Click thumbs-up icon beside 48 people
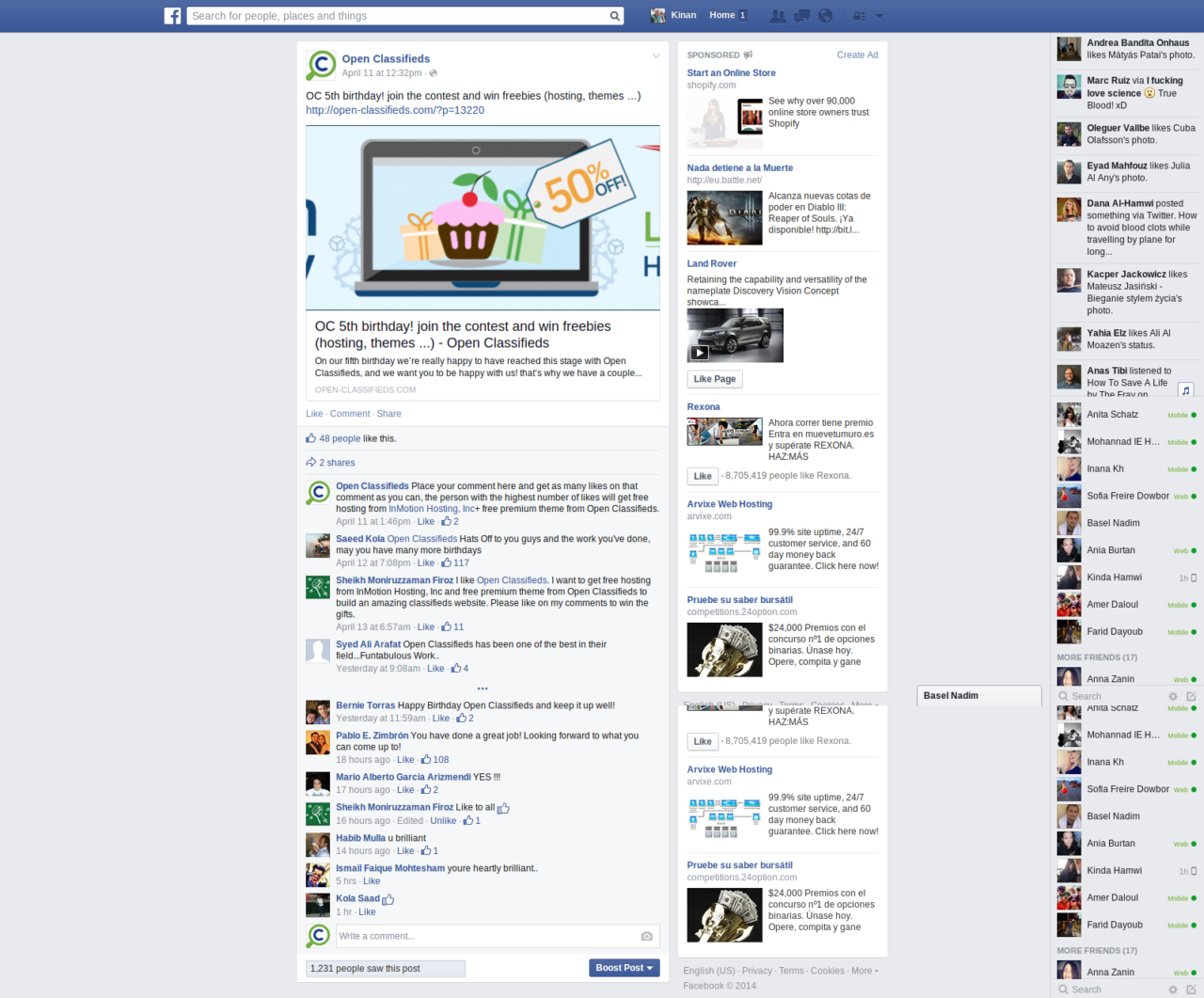1204x998 pixels. [x=310, y=438]
